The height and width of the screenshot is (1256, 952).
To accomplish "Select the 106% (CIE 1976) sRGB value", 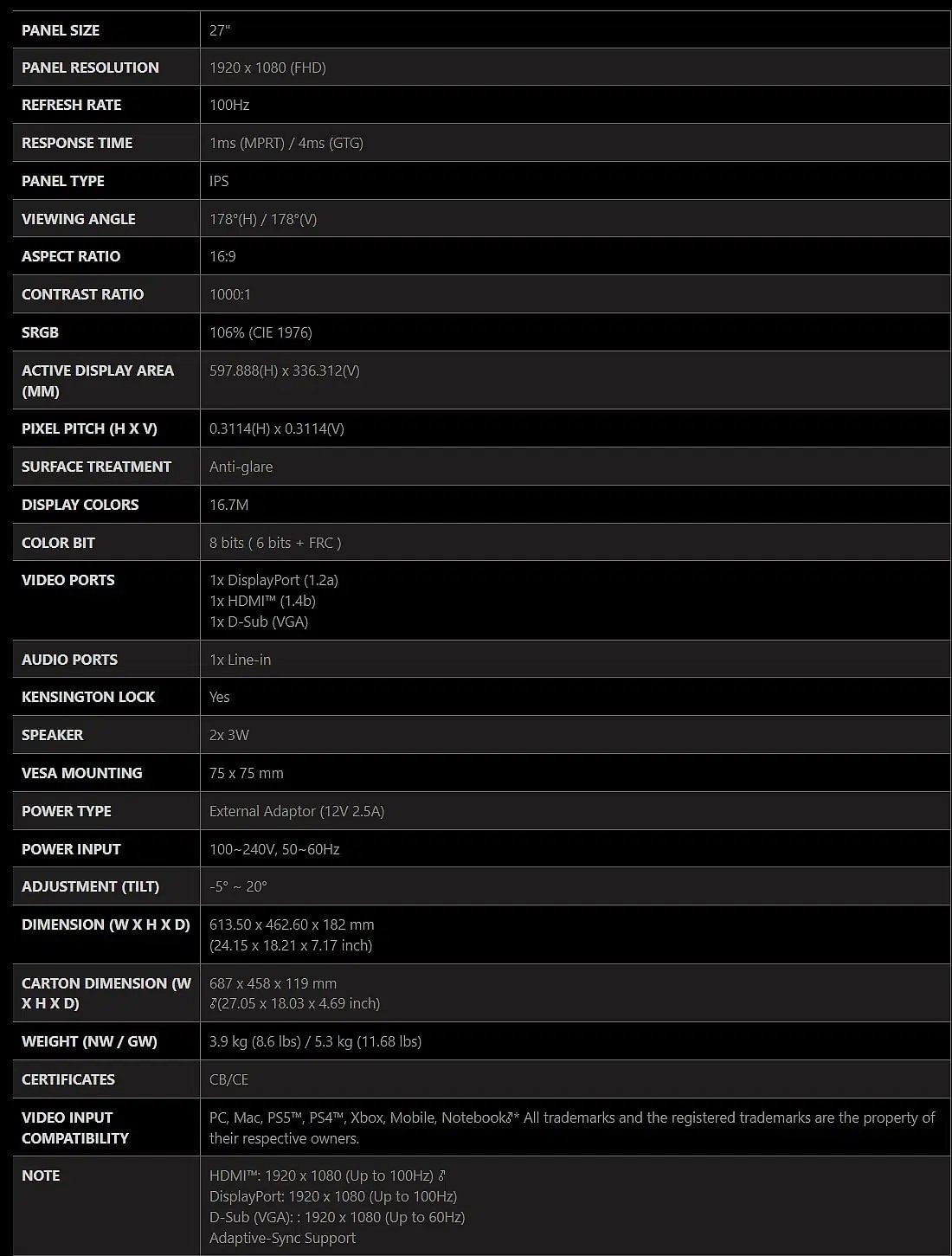I will coord(261,332).
